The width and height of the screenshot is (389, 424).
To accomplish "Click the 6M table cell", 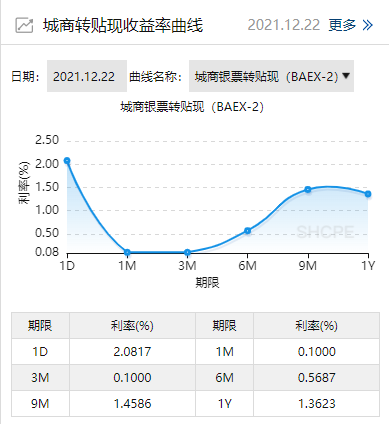I will point(225,378).
